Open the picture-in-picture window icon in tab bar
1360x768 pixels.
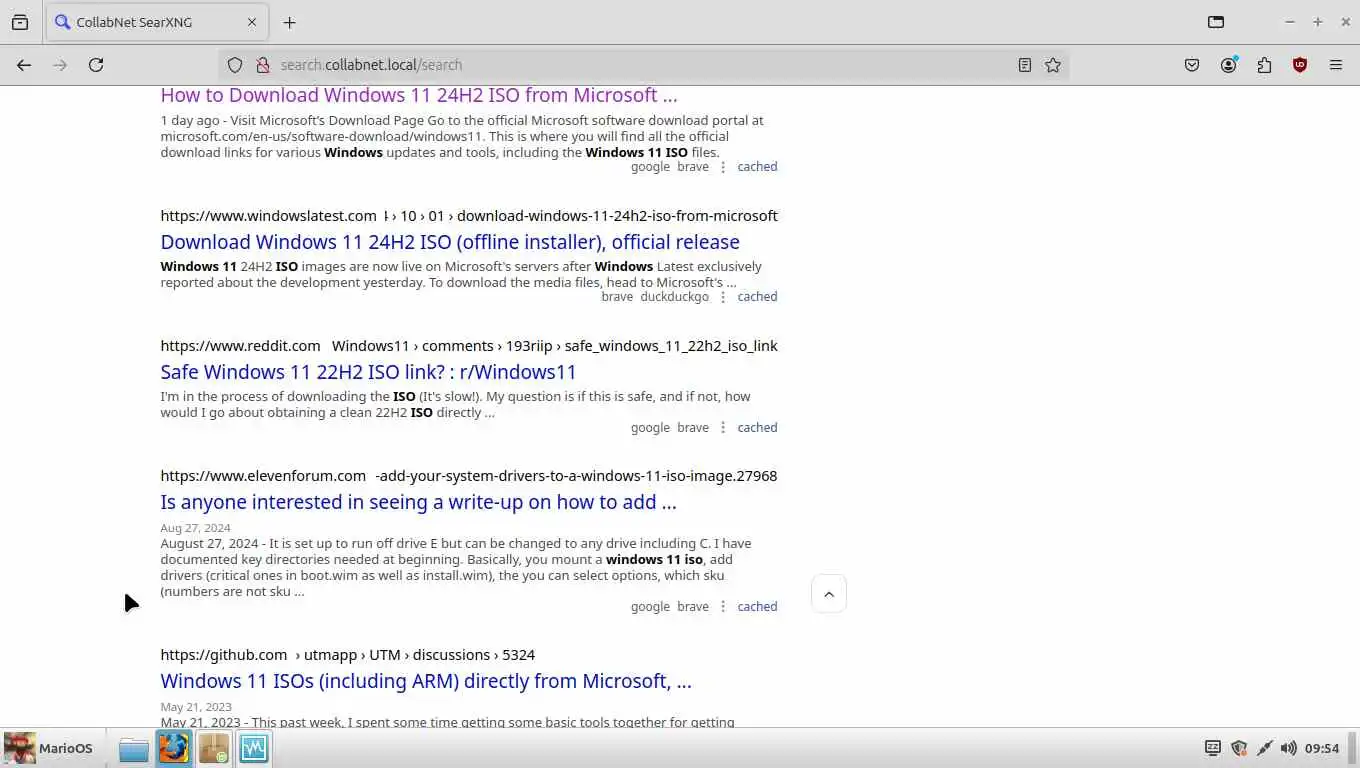click(x=1216, y=22)
